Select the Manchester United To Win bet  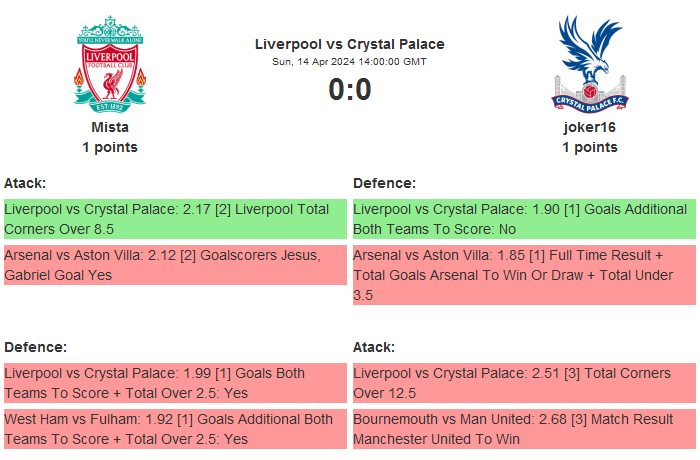tap(524, 429)
